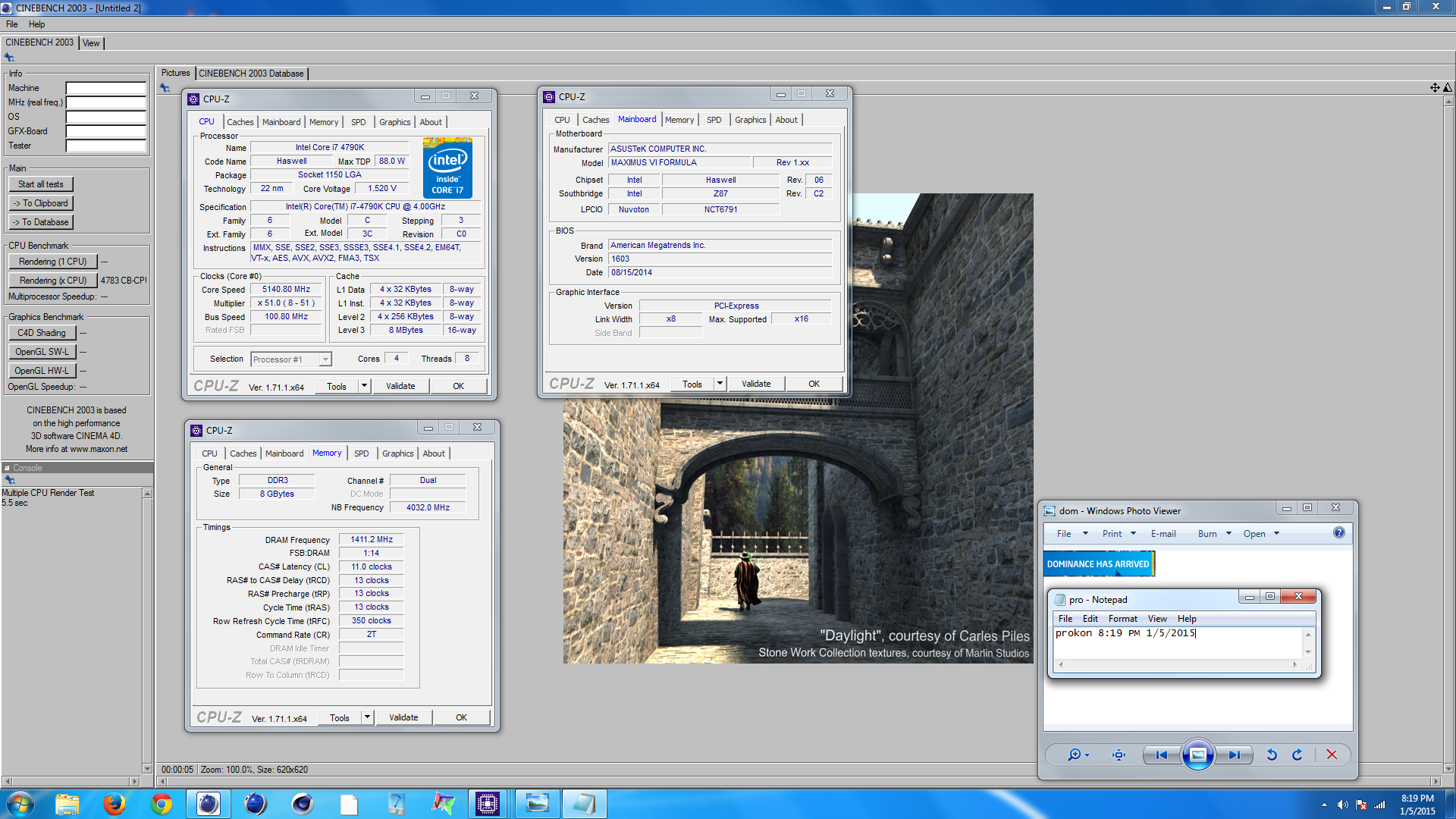Rotate photo clockwise in Photo Viewer
Viewport: 1456px width, 819px height.
[x=1298, y=755]
